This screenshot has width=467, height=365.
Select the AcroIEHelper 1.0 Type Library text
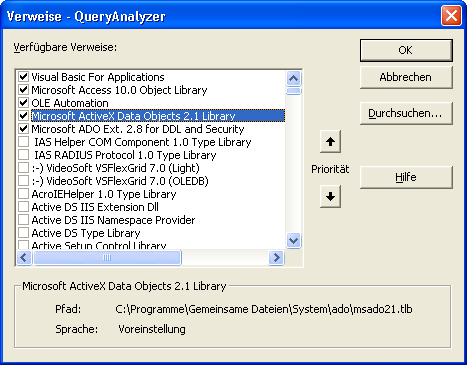click(x=104, y=194)
